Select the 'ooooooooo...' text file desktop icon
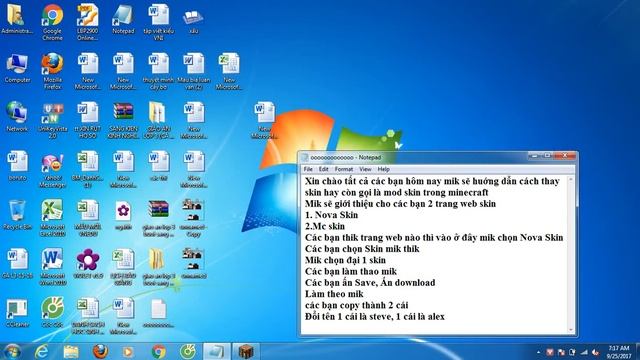This screenshot has width=640, height=360. pos(158,313)
